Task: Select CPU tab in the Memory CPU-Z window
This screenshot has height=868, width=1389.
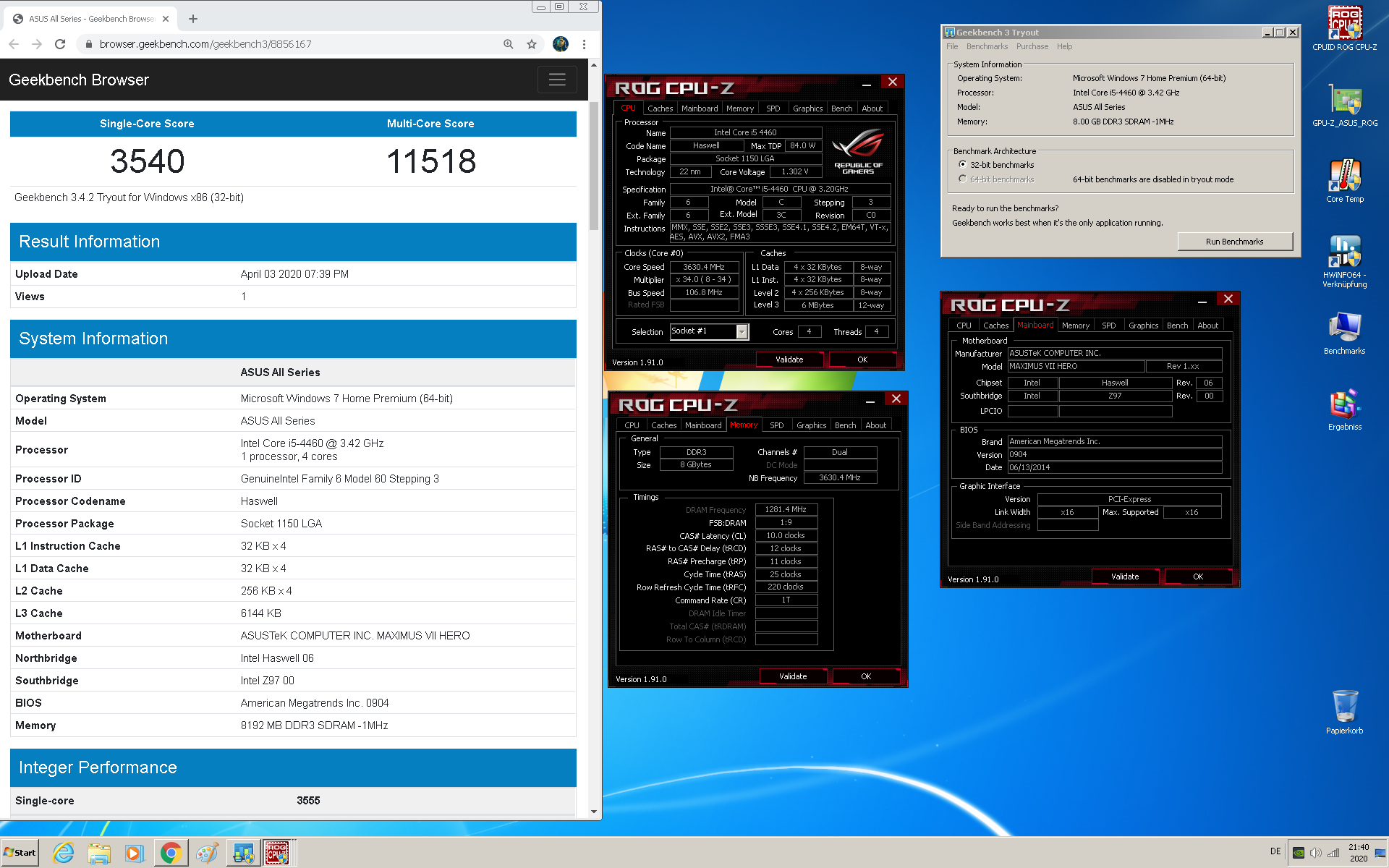Action: pyautogui.click(x=632, y=425)
